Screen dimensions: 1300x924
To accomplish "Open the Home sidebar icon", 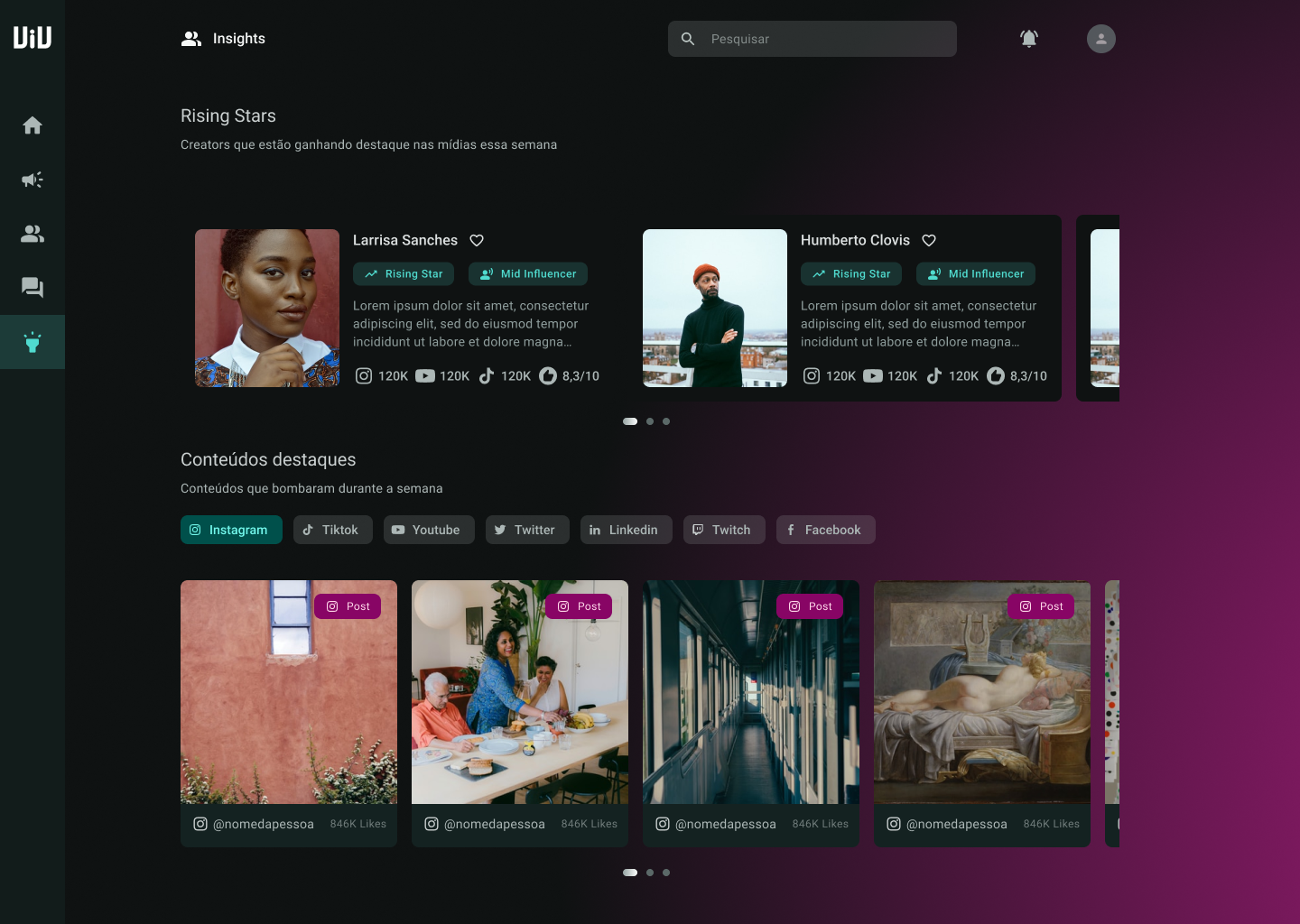I will pyautogui.click(x=32, y=125).
